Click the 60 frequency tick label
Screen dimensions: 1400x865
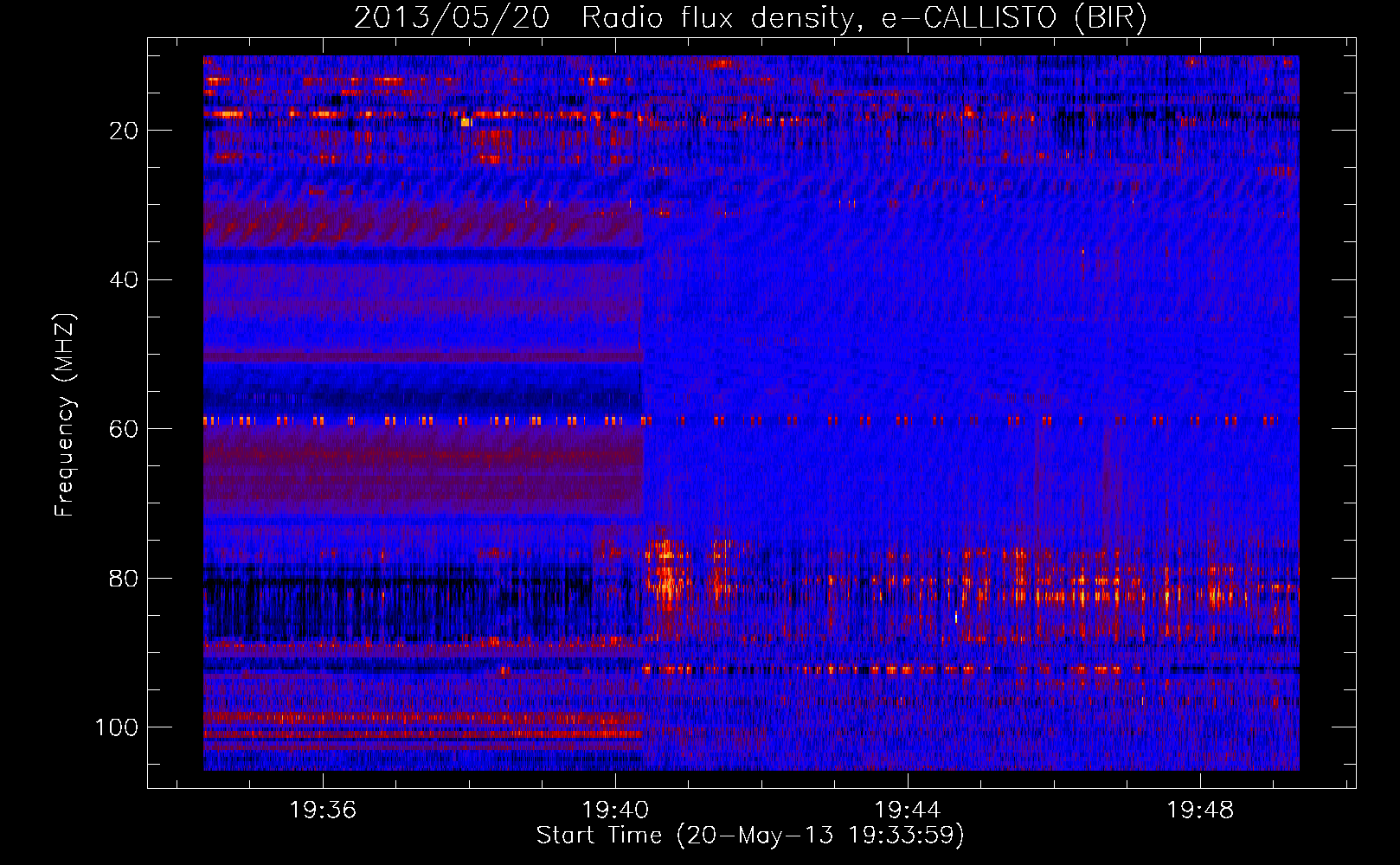pos(124,429)
